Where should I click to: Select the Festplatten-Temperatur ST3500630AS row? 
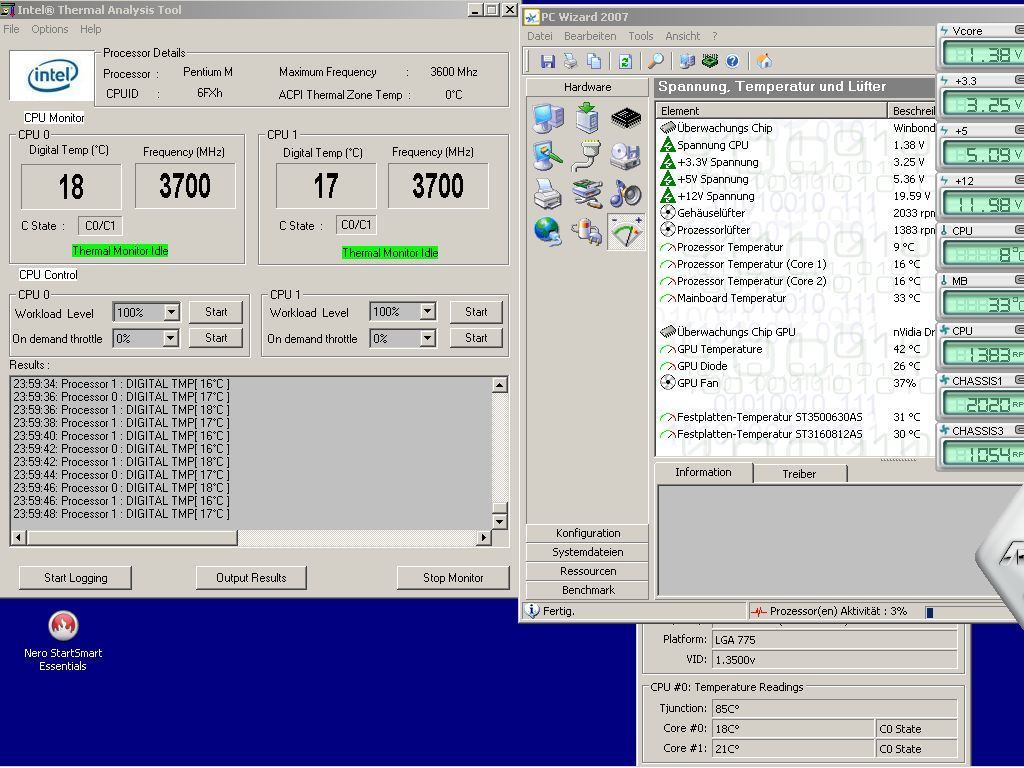click(x=795, y=417)
